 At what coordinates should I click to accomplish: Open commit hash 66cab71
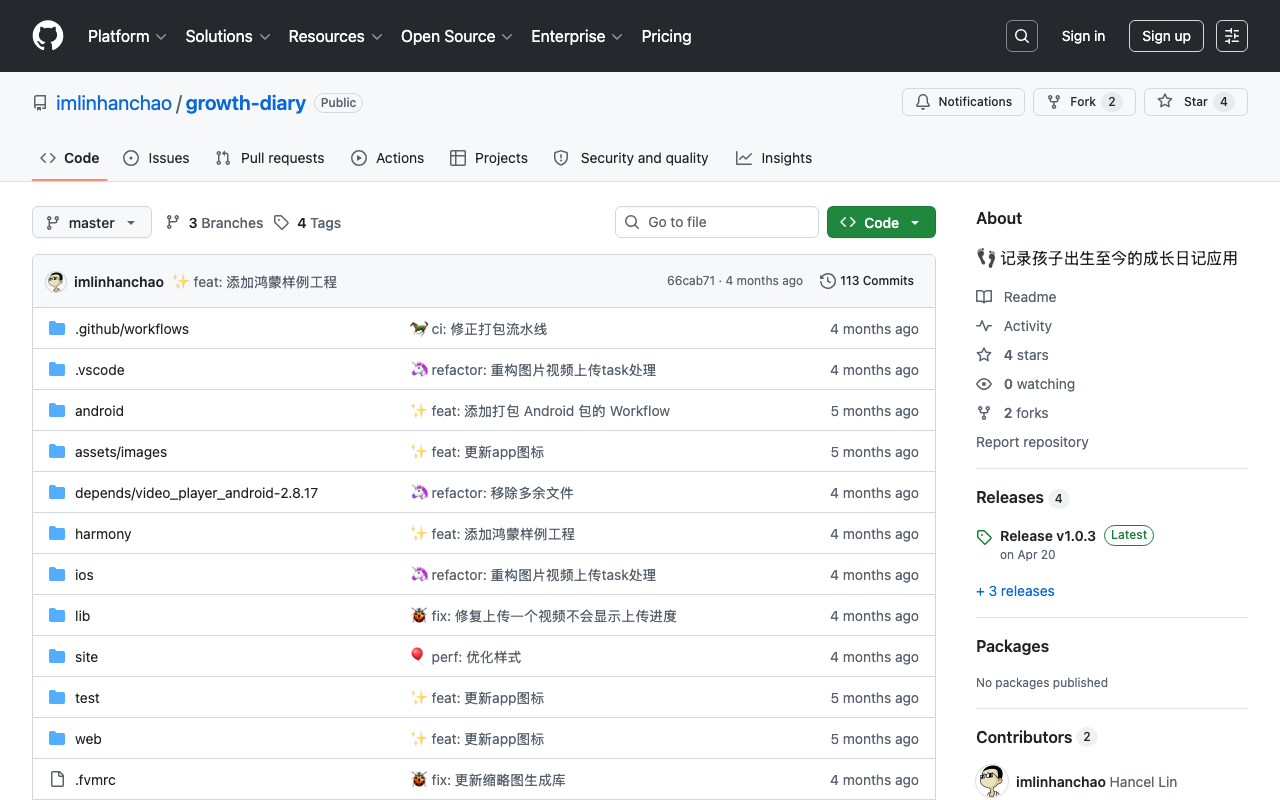[x=691, y=281]
